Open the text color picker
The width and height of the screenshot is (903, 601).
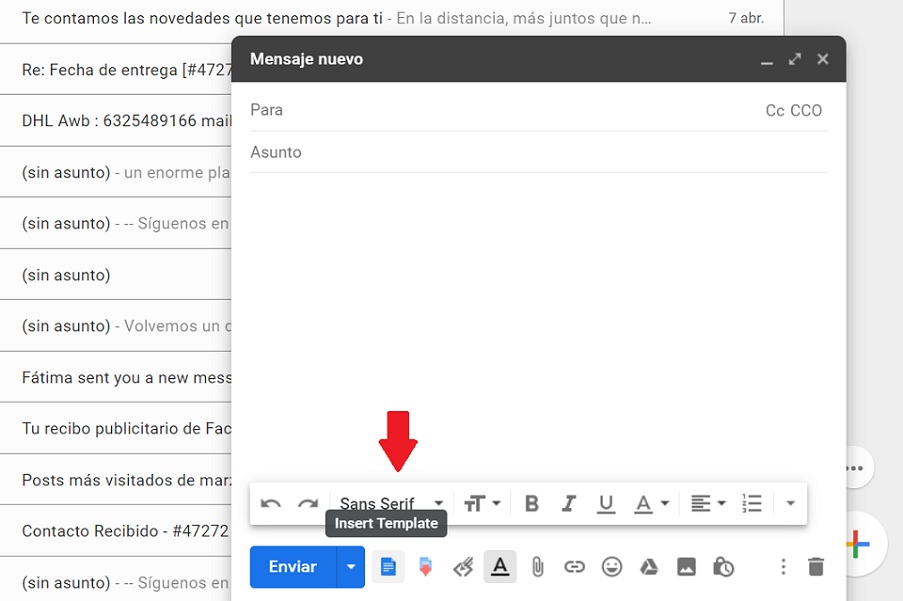tap(652, 504)
